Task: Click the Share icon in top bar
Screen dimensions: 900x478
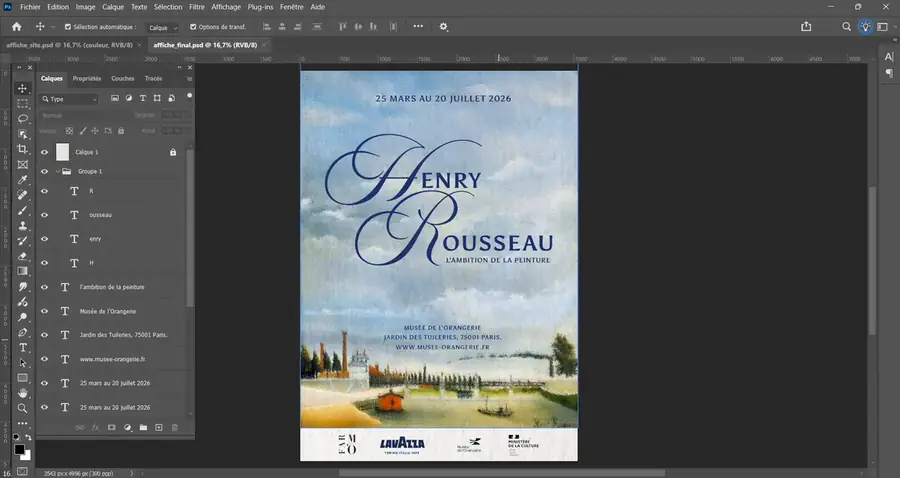Action: tap(806, 26)
